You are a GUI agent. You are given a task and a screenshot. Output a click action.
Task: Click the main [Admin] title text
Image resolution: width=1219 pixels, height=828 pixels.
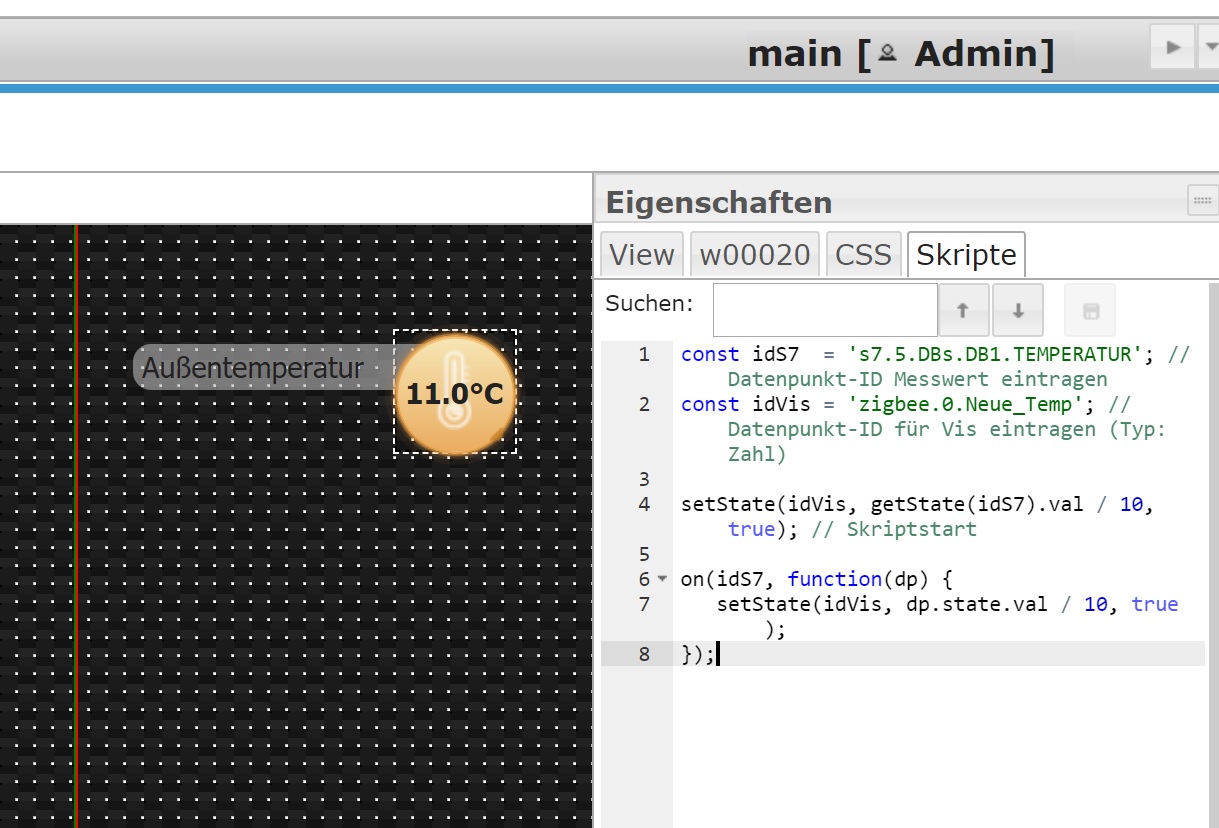click(x=901, y=53)
